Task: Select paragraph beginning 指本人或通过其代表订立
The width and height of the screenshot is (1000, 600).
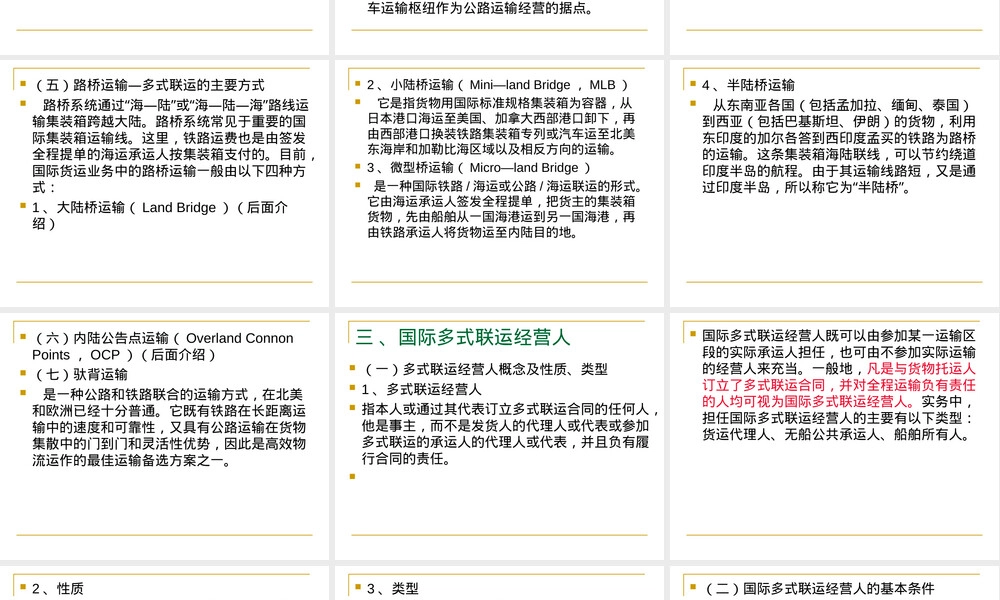Action: 511,434
